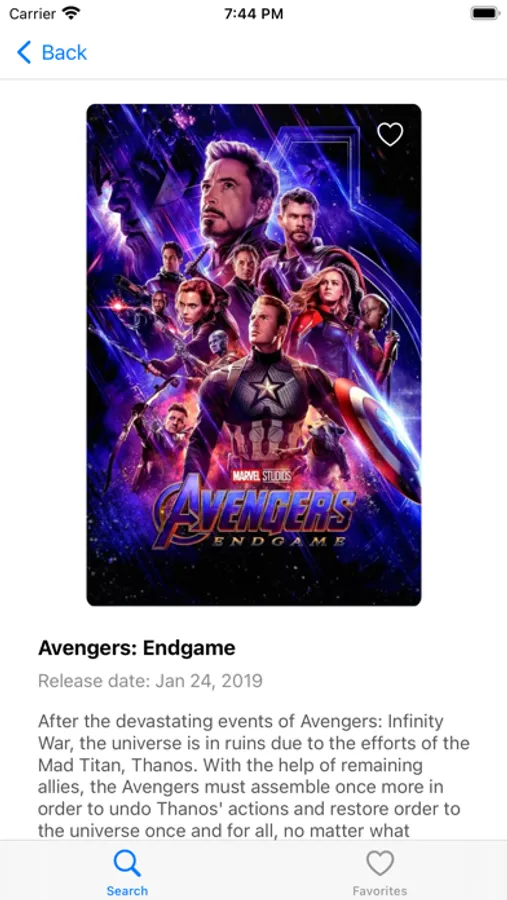Viewport: 507px width, 900px height.
Task: Open the Favorites tab heart icon
Action: 380,863
